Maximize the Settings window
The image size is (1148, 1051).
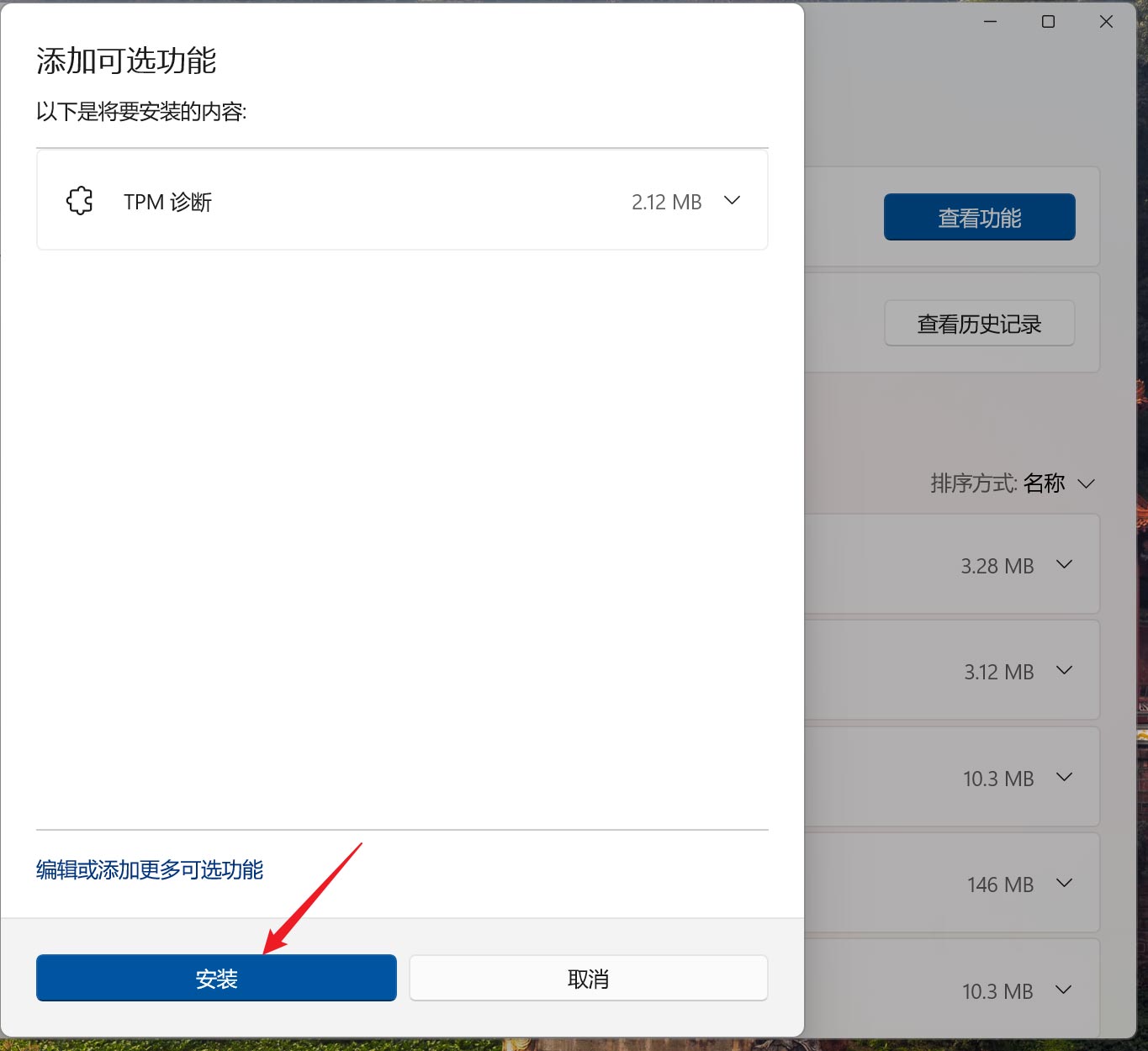[x=1047, y=21]
